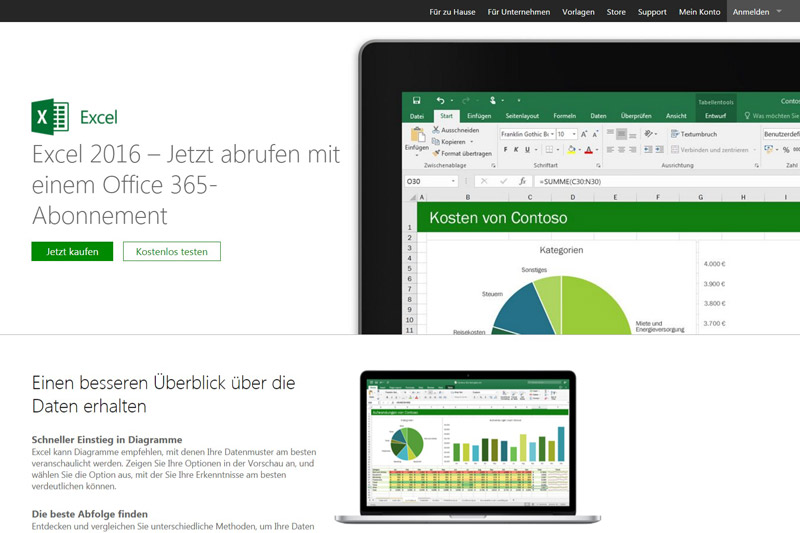This screenshot has width=800, height=533.
Task: Expand the Zwischenablage dialog launcher
Action: (x=493, y=165)
